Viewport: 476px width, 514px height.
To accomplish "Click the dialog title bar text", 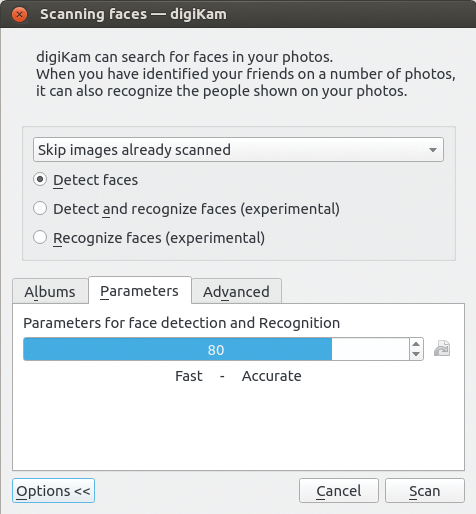I will [133, 14].
